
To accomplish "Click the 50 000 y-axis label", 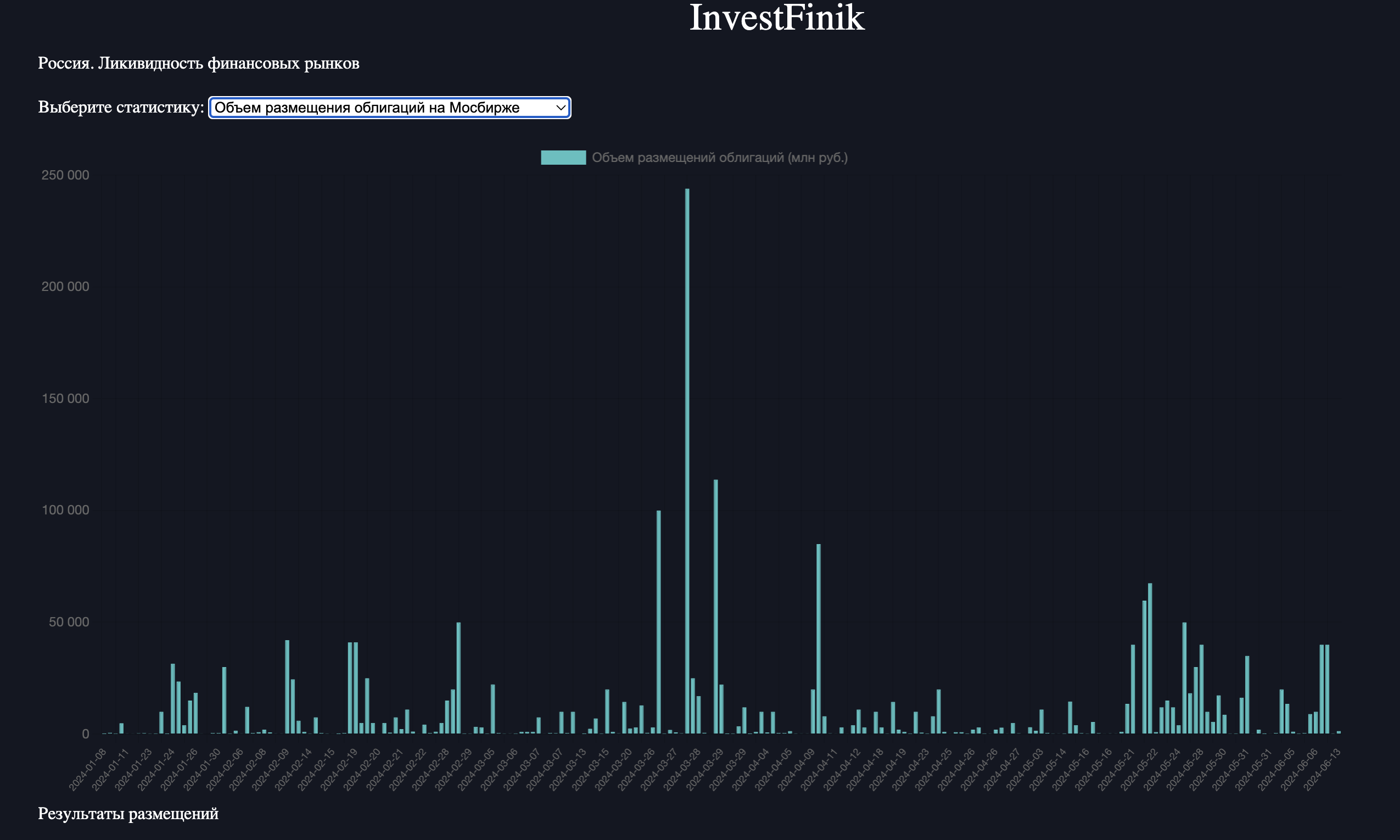I will pos(69,622).
